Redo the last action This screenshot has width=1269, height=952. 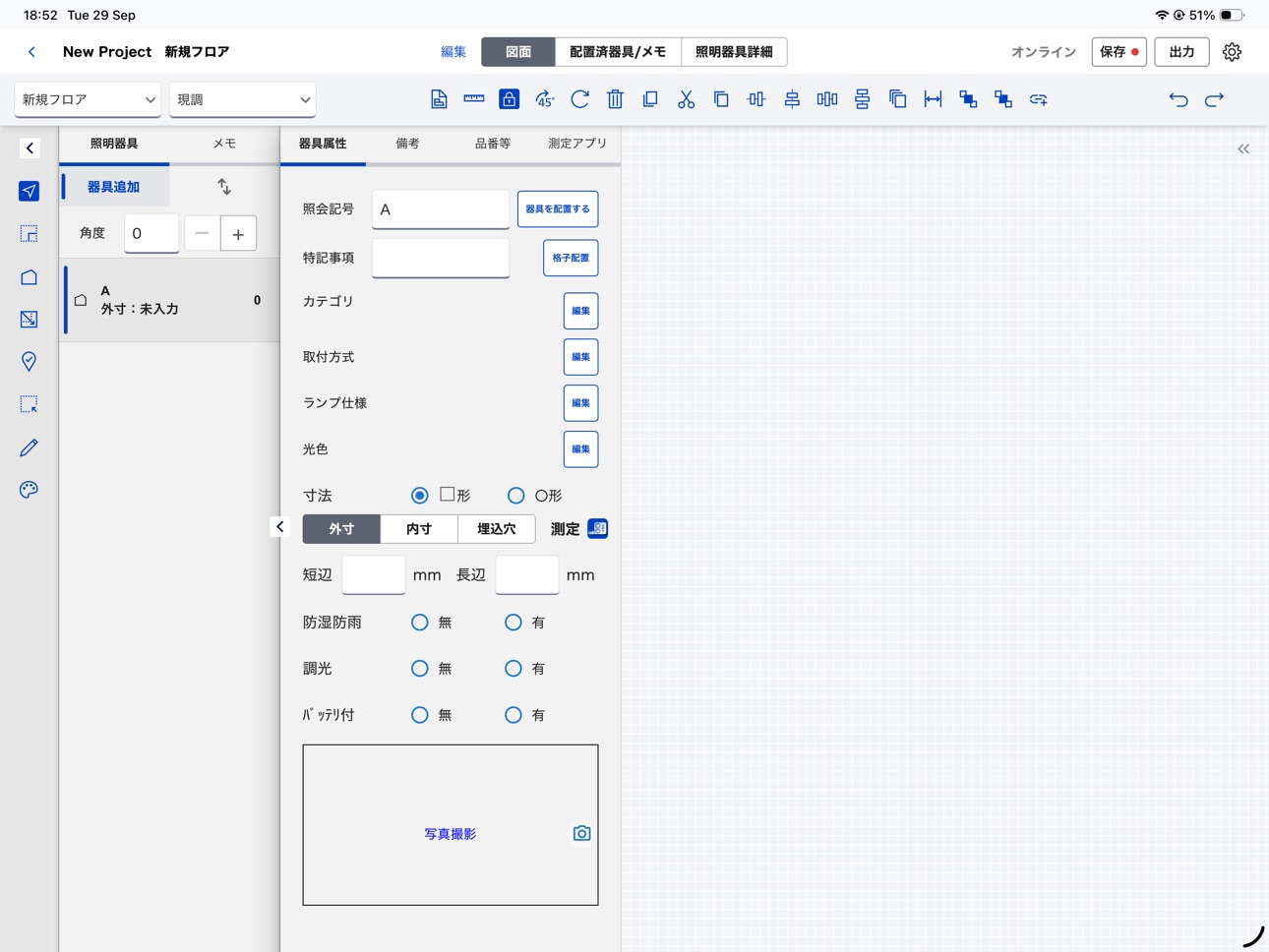click(1215, 99)
